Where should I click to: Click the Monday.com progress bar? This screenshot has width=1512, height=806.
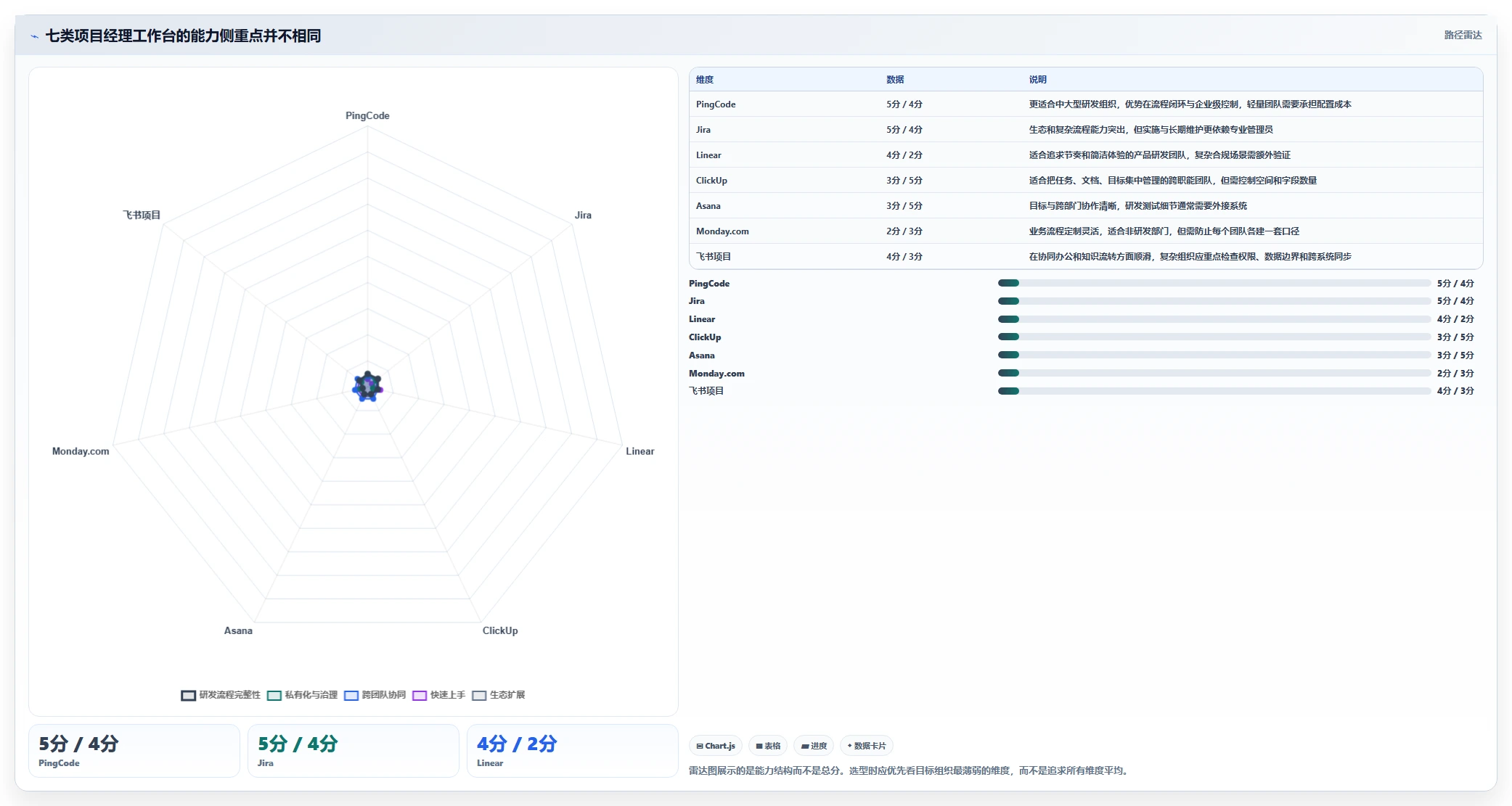click(x=1214, y=373)
